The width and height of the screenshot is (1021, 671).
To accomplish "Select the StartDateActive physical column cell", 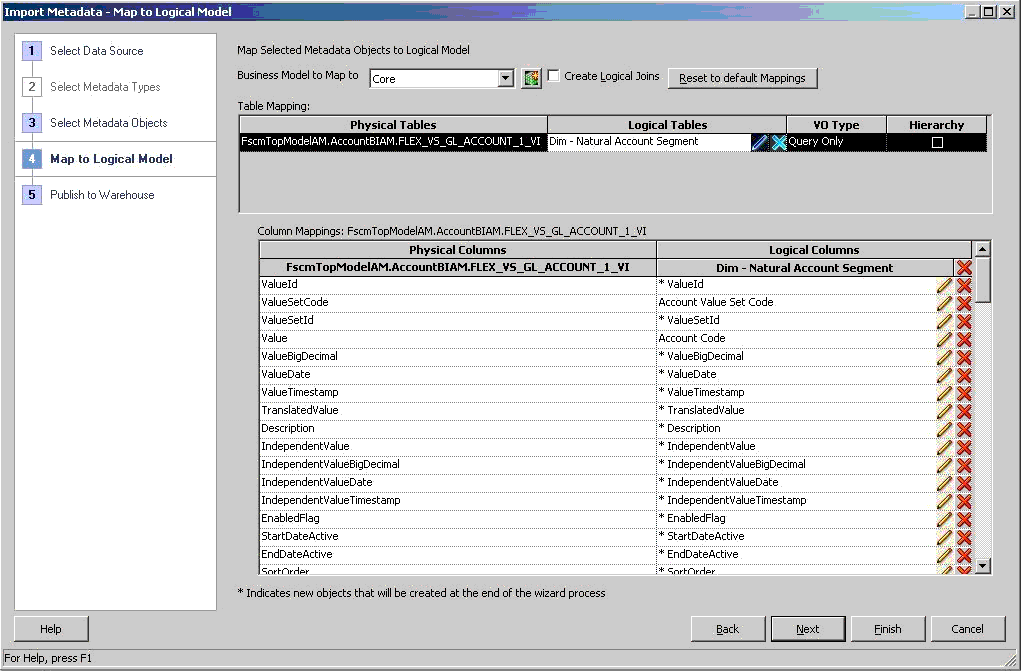I will coord(458,537).
